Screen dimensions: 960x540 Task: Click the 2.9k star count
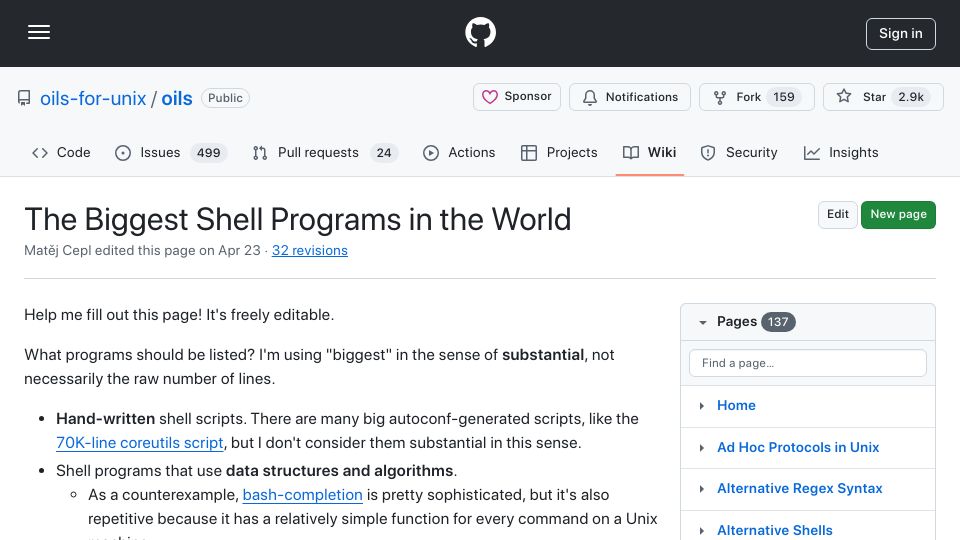[911, 97]
